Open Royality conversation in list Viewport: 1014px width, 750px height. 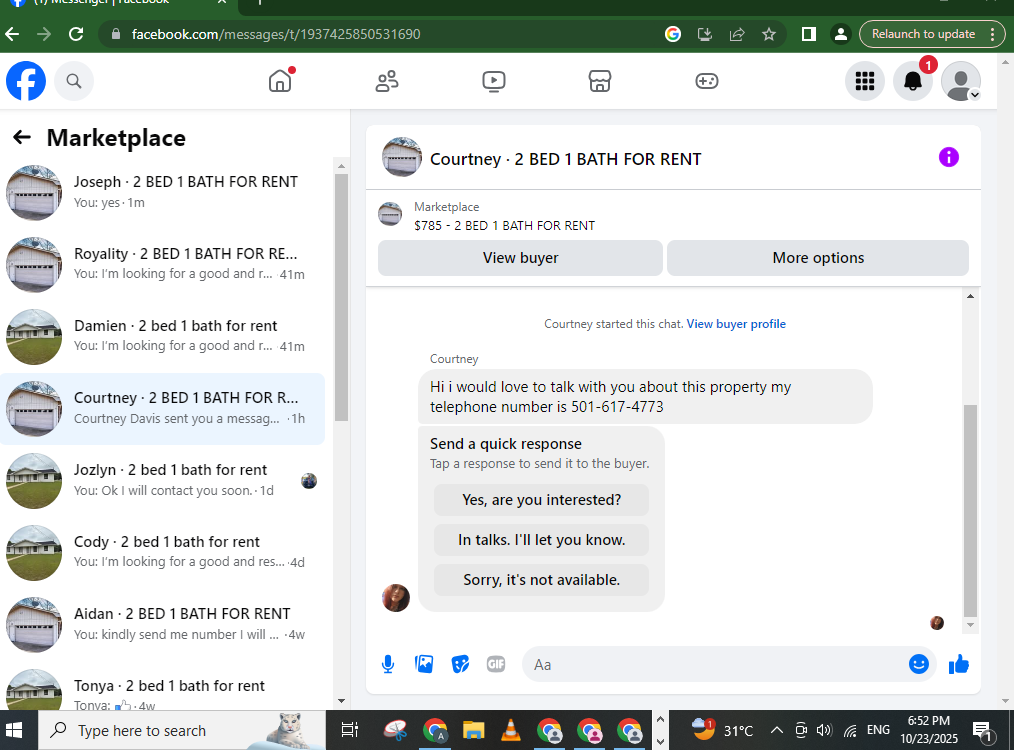point(162,264)
